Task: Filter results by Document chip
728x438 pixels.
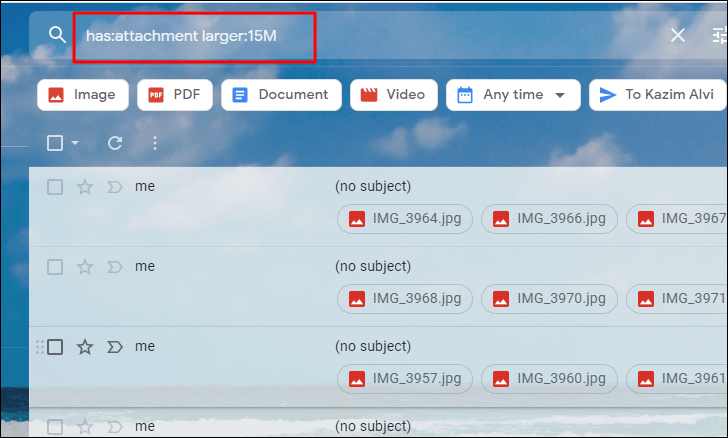Action: pos(281,95)
